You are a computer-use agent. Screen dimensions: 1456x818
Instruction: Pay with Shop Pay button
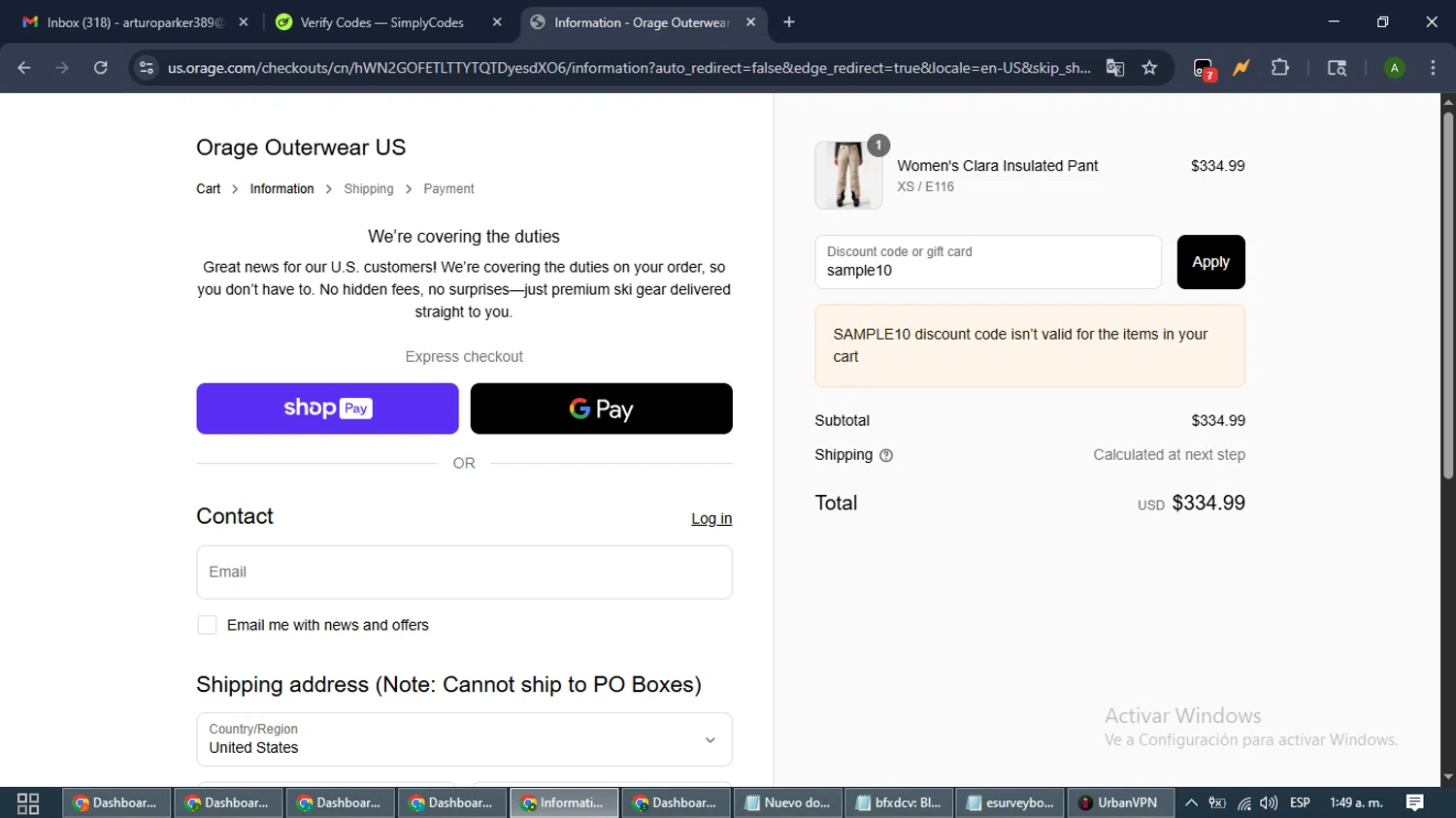tap(327, 409)
